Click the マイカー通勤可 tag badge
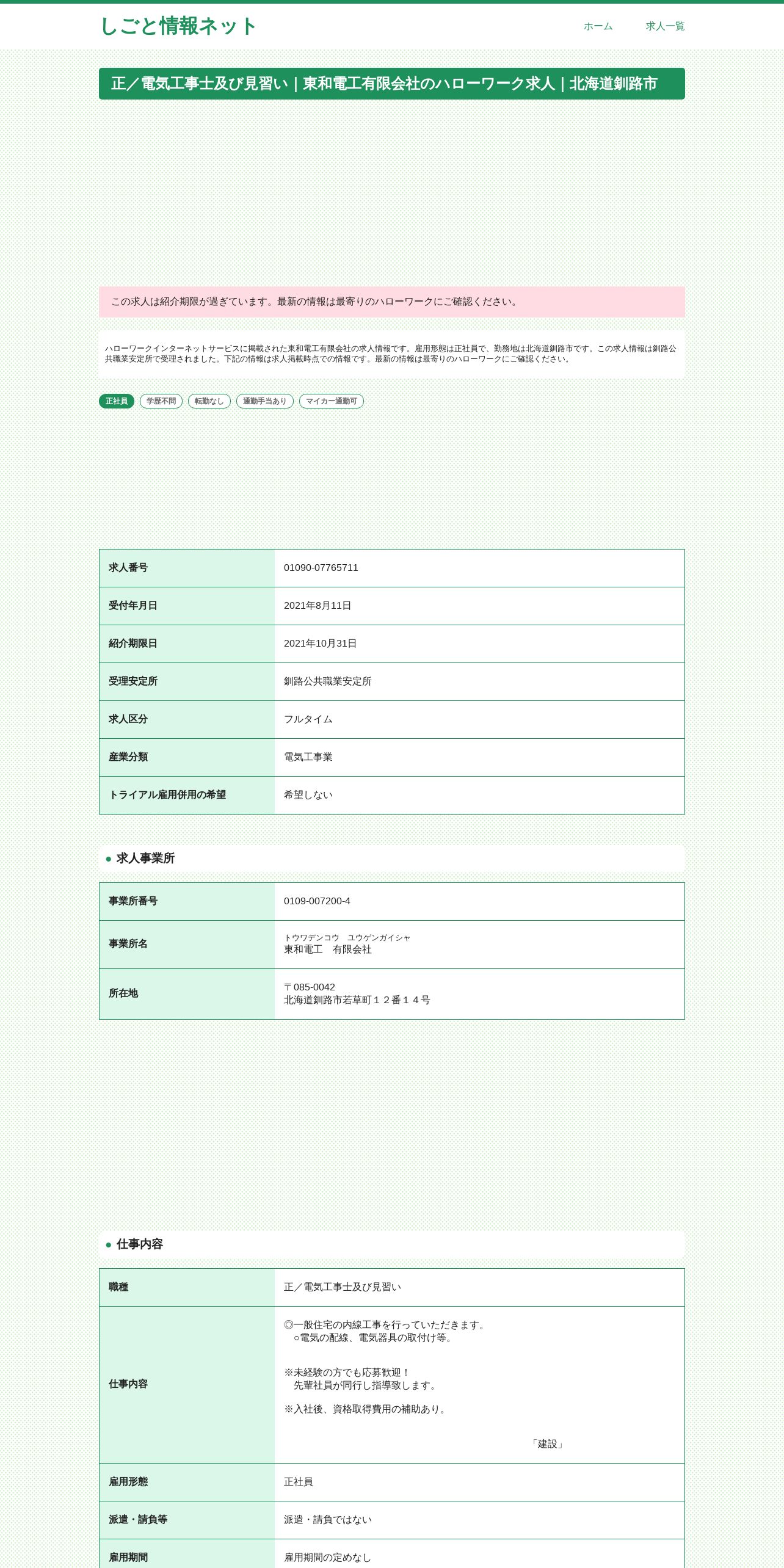 coord(332,401)
